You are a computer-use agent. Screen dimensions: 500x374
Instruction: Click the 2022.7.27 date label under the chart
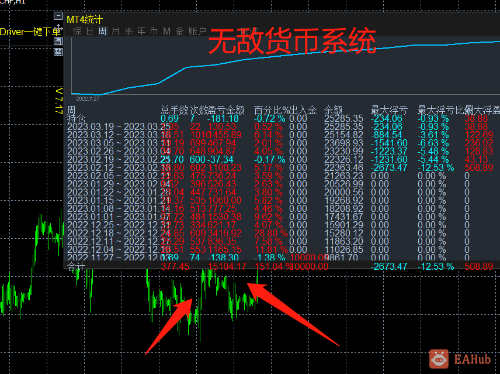tap(87, 99)
